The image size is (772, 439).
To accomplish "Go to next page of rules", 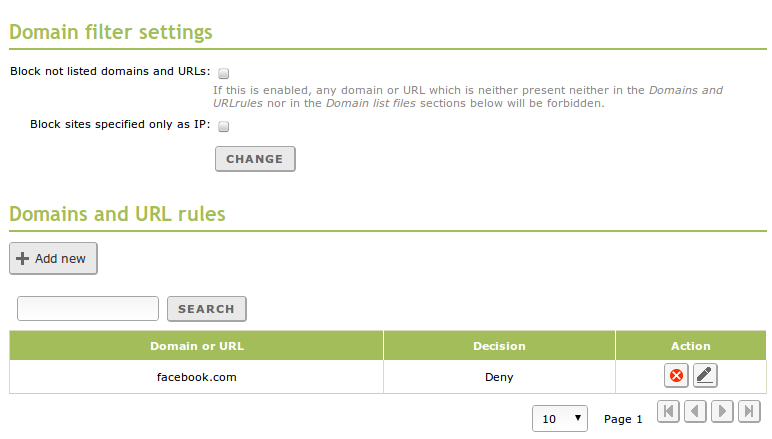I will pyautogui.click(x=722, y=411).
